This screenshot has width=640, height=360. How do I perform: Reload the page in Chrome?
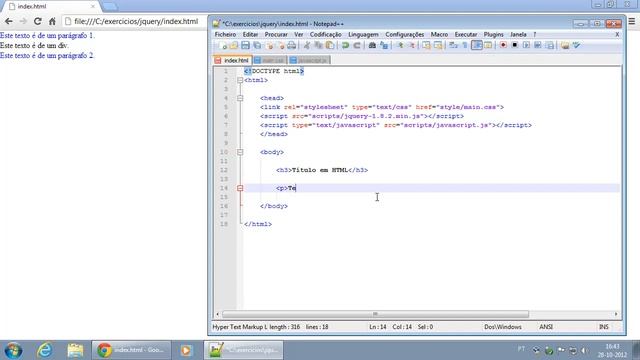(x=38, y=21)
